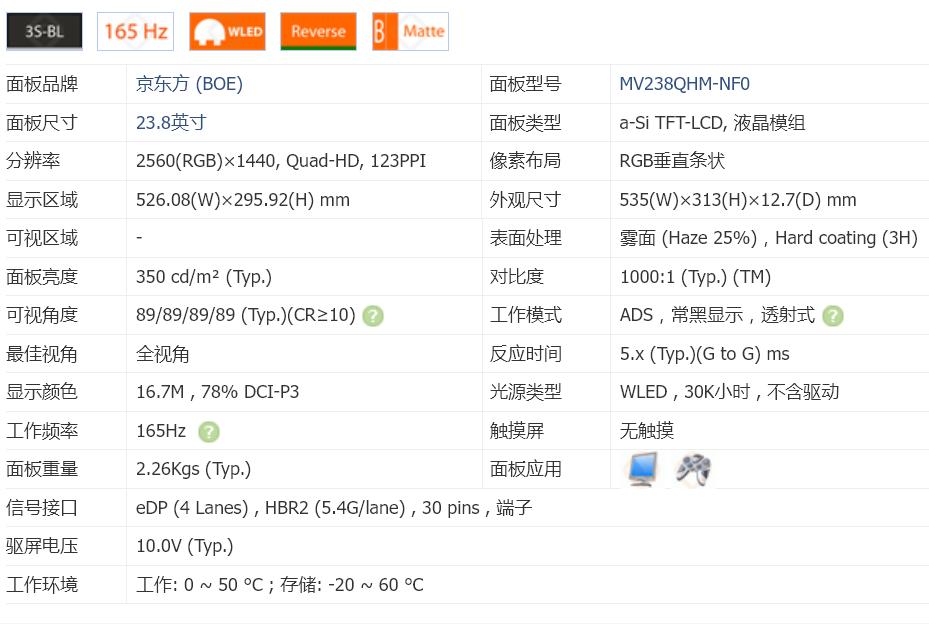Click the gamepad icon in 面板应用 row
This screenshot has height=625, width=929.
[692, 468]
